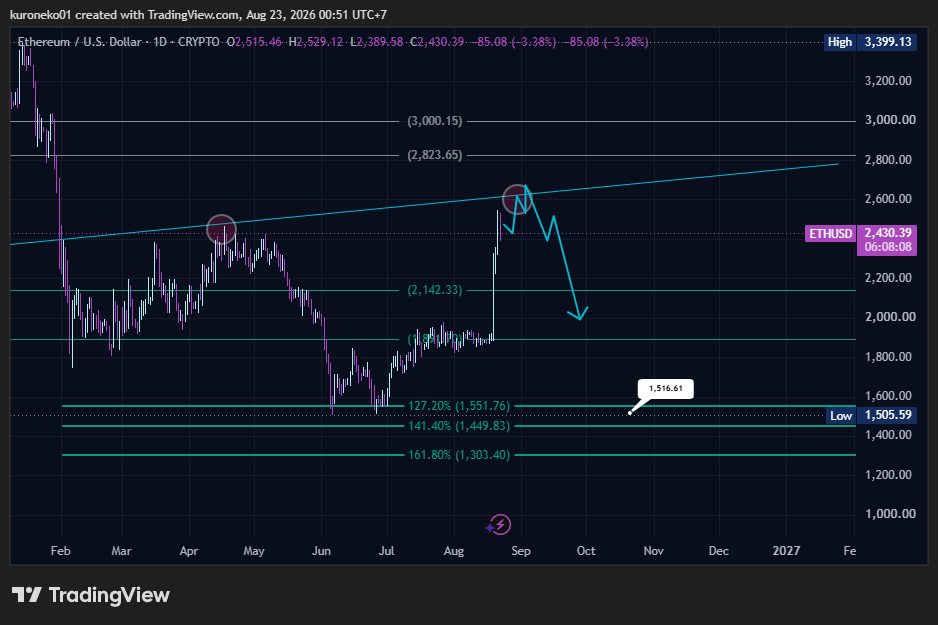Click the 06:08:08 bar countdown timer
The image size is (938, 625).
coord(888,247)
